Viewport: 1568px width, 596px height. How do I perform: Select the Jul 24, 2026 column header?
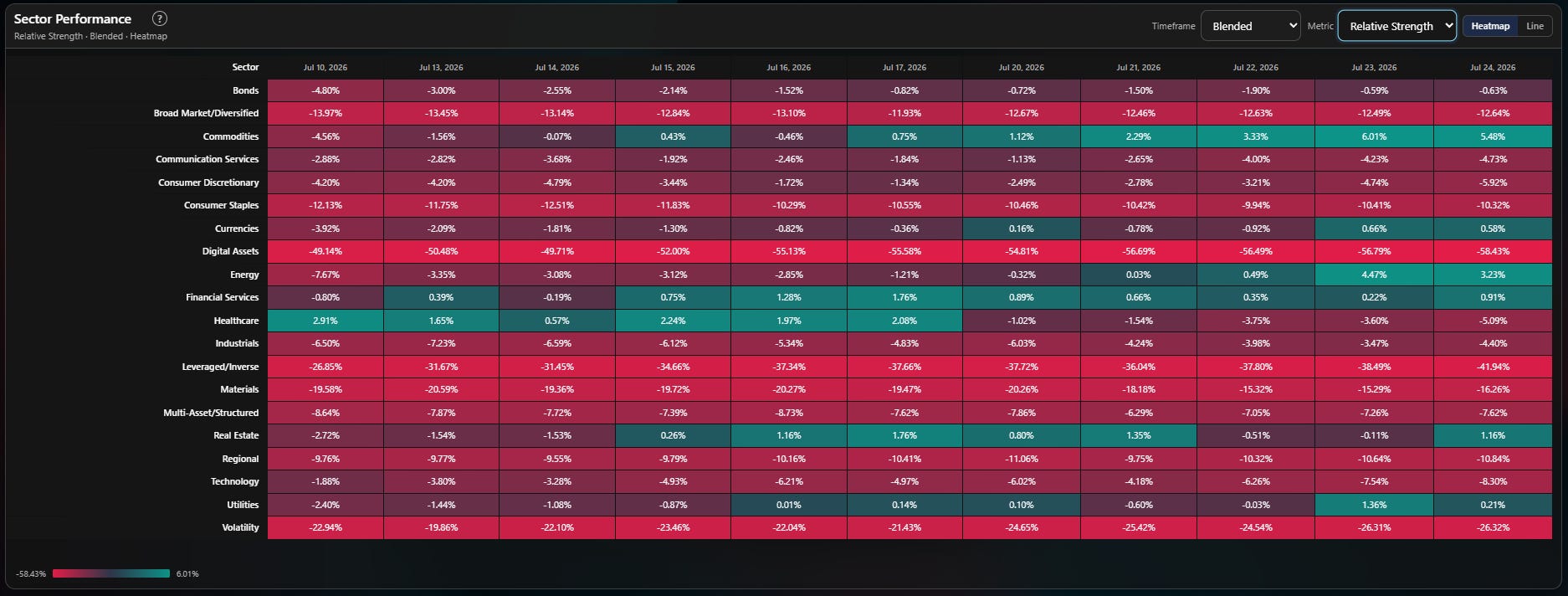tap(1493, 67)
